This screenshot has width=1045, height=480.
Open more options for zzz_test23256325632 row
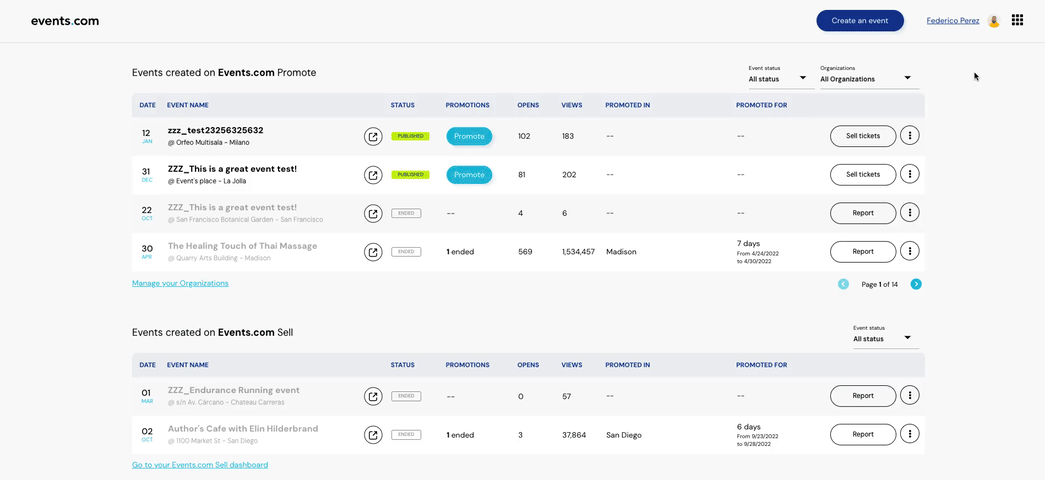coord(910,135)
